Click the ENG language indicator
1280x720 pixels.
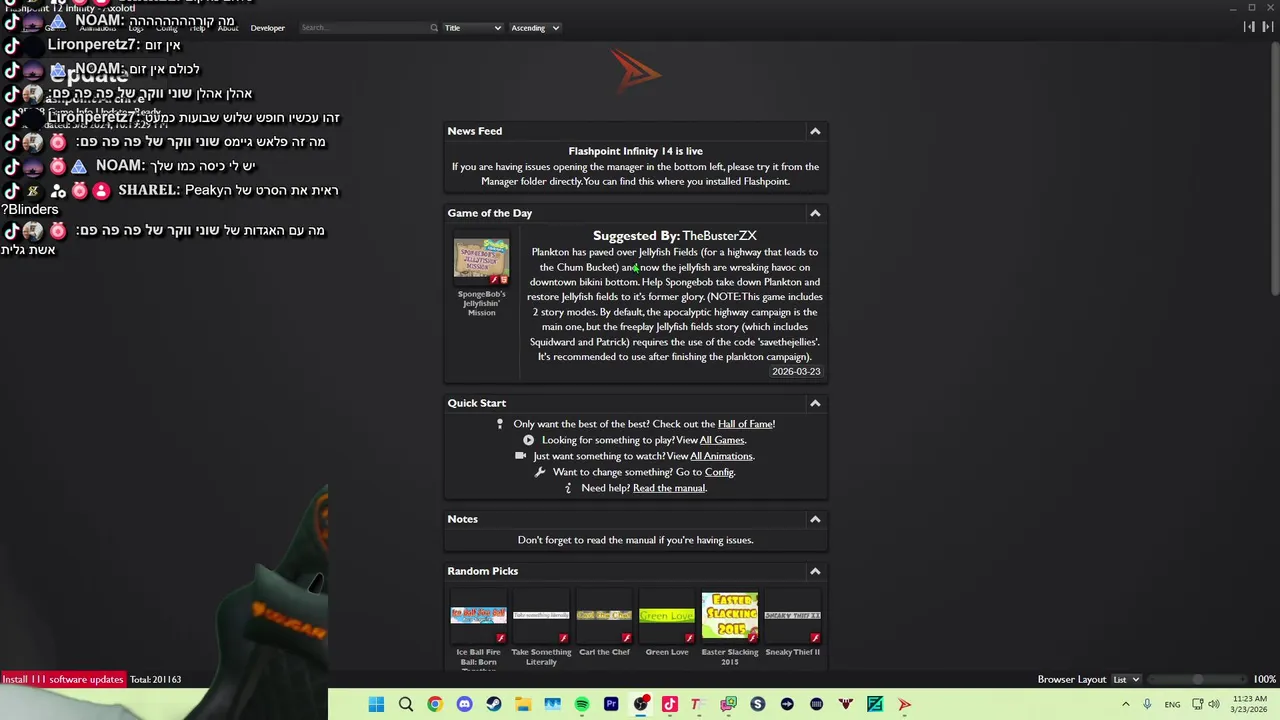tap(1172, 704)
